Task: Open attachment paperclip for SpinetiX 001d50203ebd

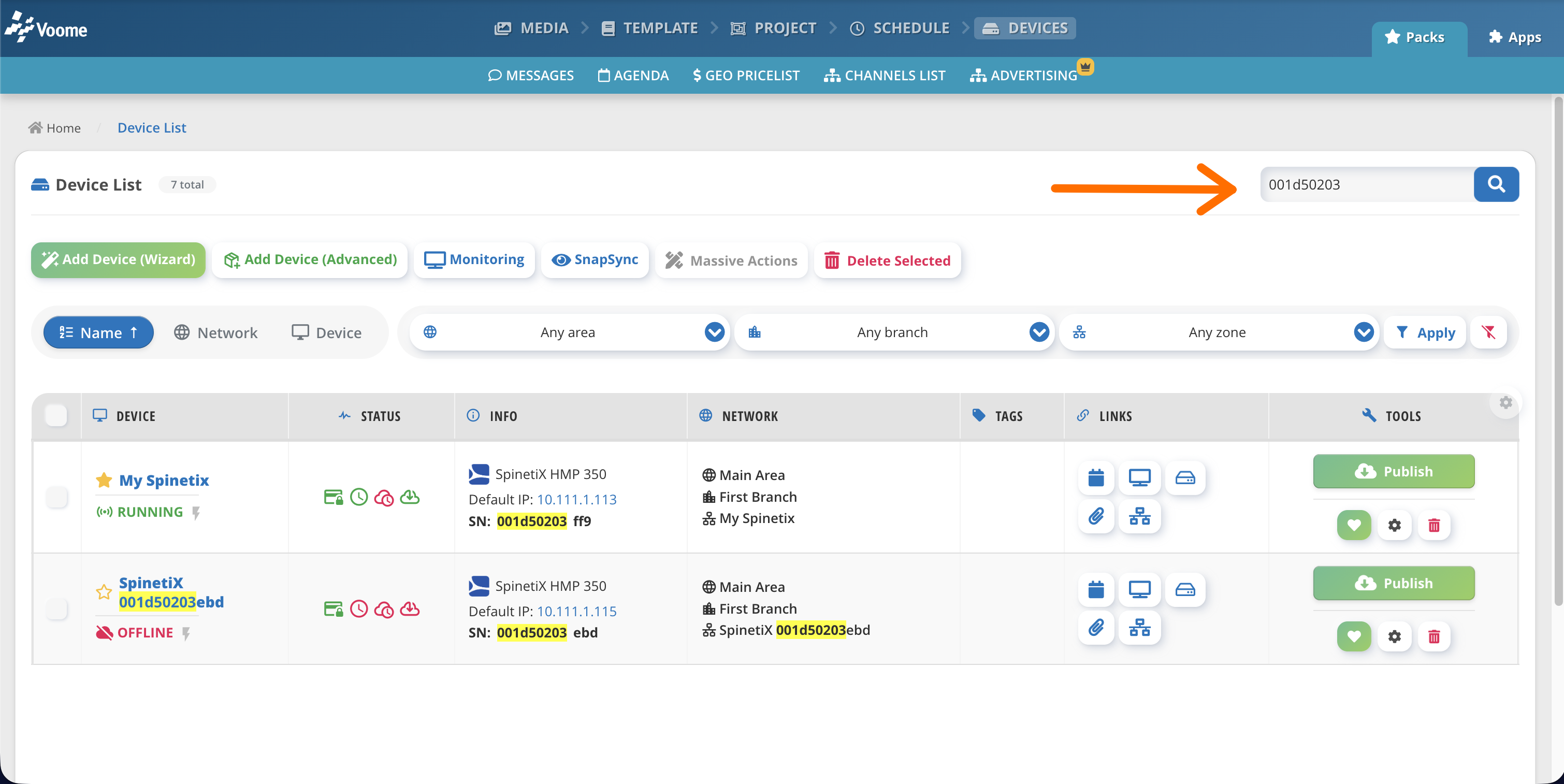Action: pos(1096,627)
